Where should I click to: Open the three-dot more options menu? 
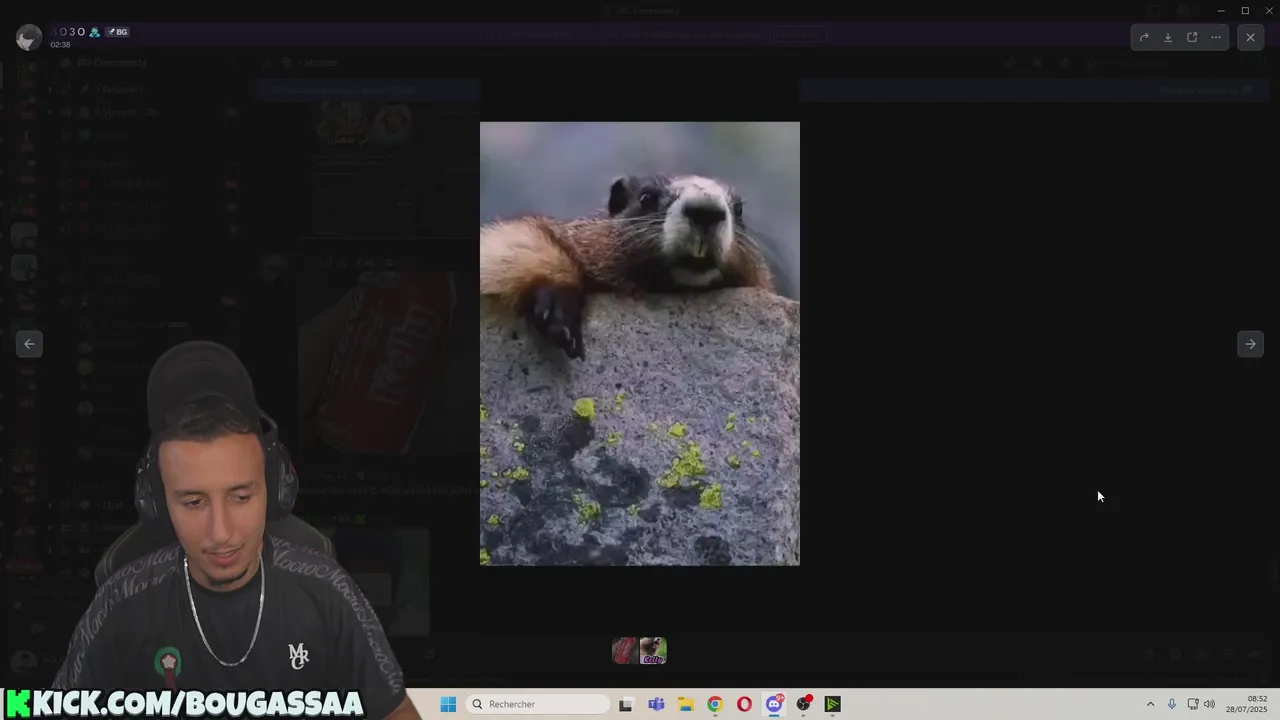click(1216, 37)
